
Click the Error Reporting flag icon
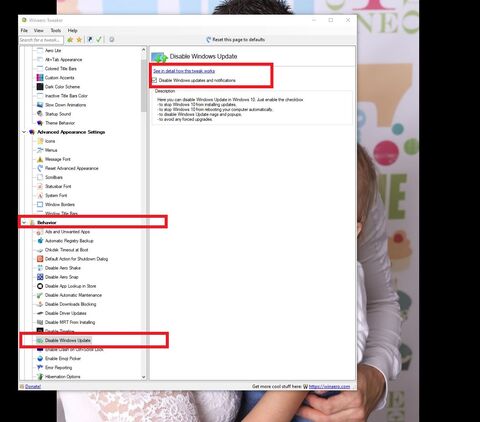pyautogui.click(x=40, y=367)
